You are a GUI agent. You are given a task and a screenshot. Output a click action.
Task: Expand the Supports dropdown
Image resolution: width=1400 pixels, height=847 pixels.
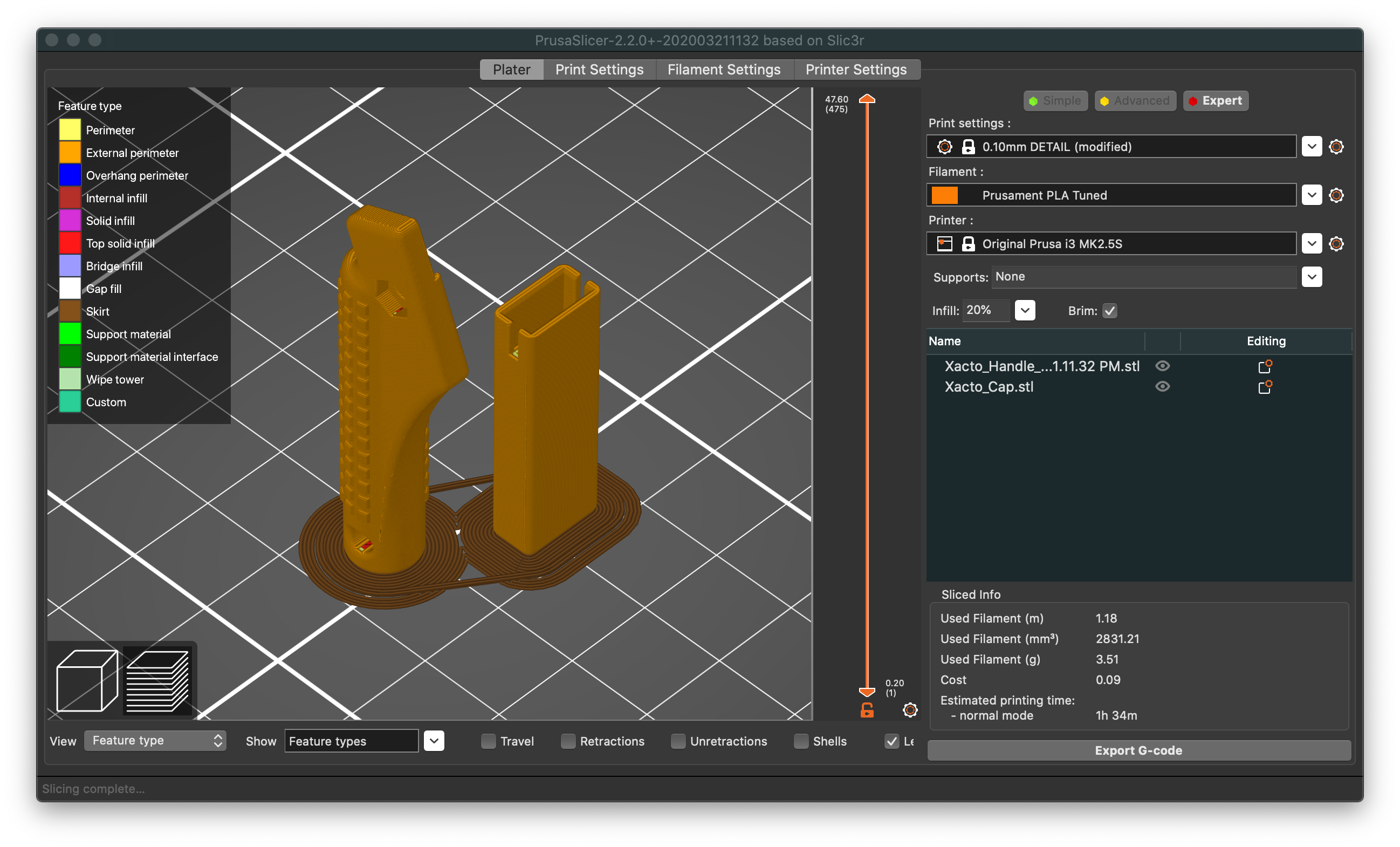tap(1312, 277)
